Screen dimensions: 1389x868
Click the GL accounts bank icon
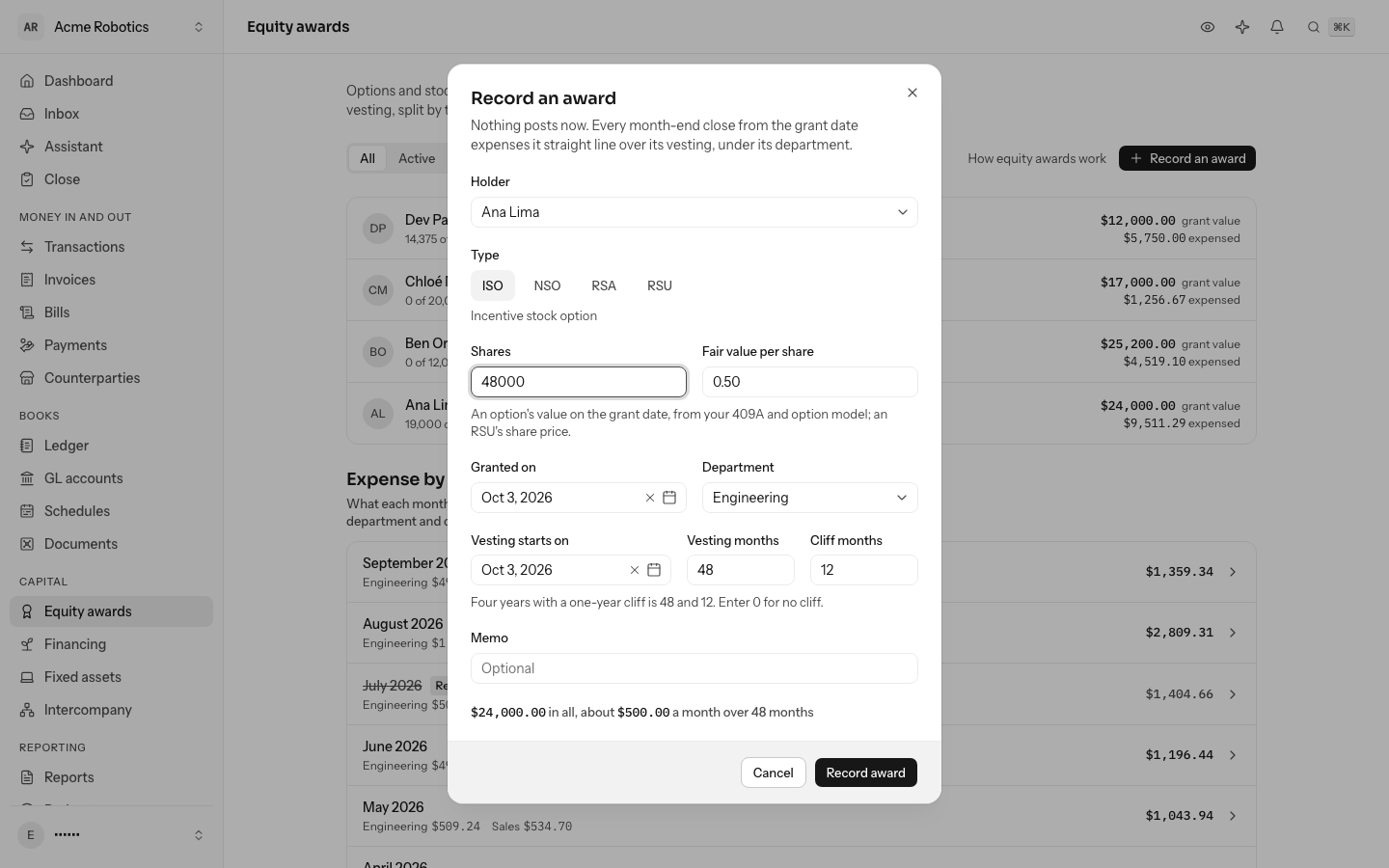(27, 478)
